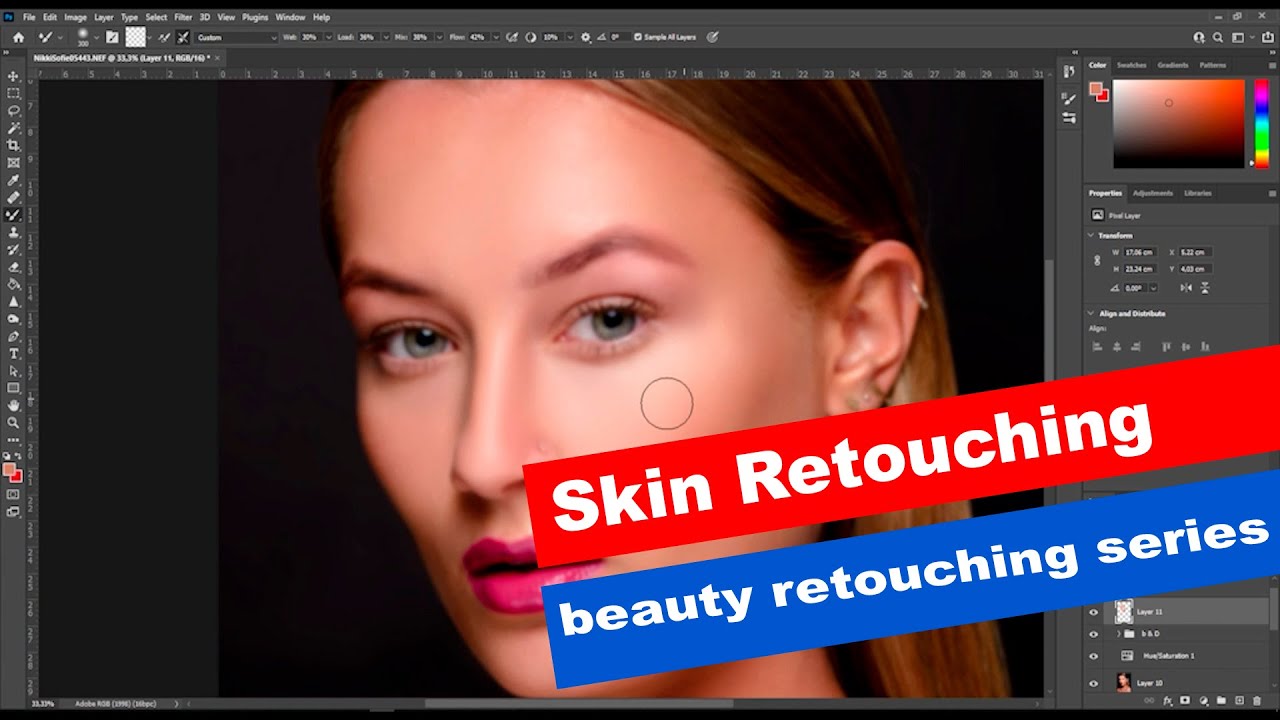The image size is (1280, 720).
Task: Select the Pen tool
Action: (14, 336)
